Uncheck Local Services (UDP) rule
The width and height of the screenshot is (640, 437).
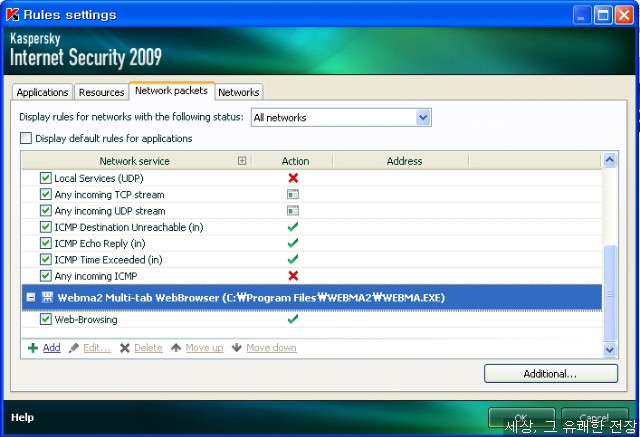[46, 178]
